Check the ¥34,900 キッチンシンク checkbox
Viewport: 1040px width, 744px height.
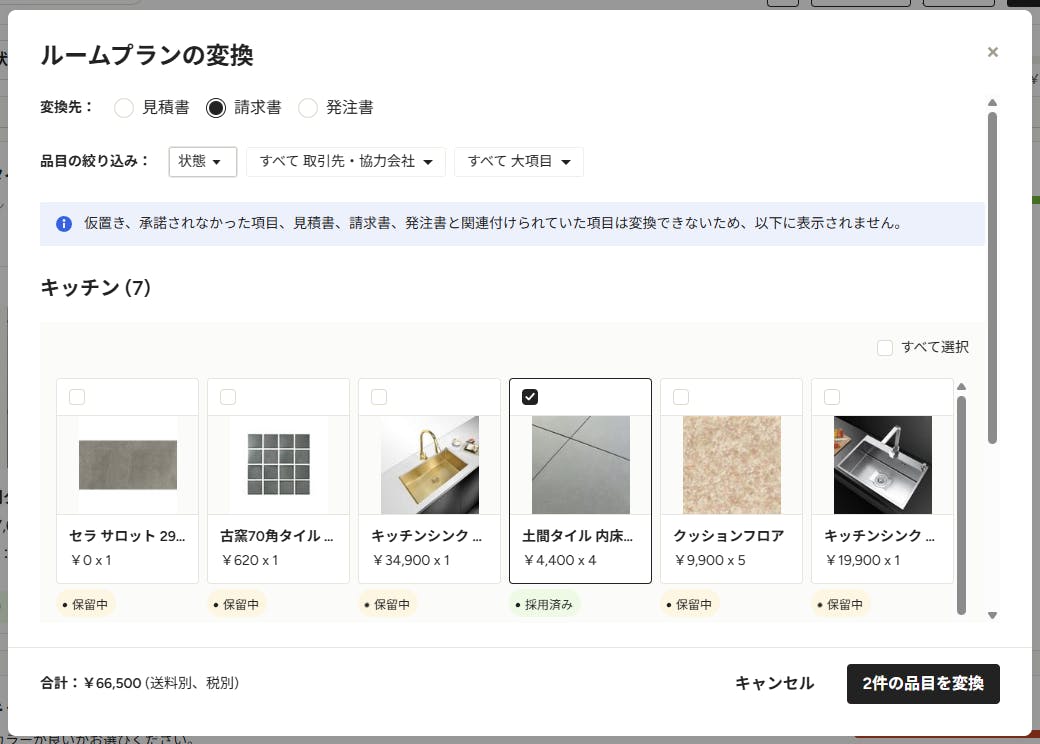379,397
